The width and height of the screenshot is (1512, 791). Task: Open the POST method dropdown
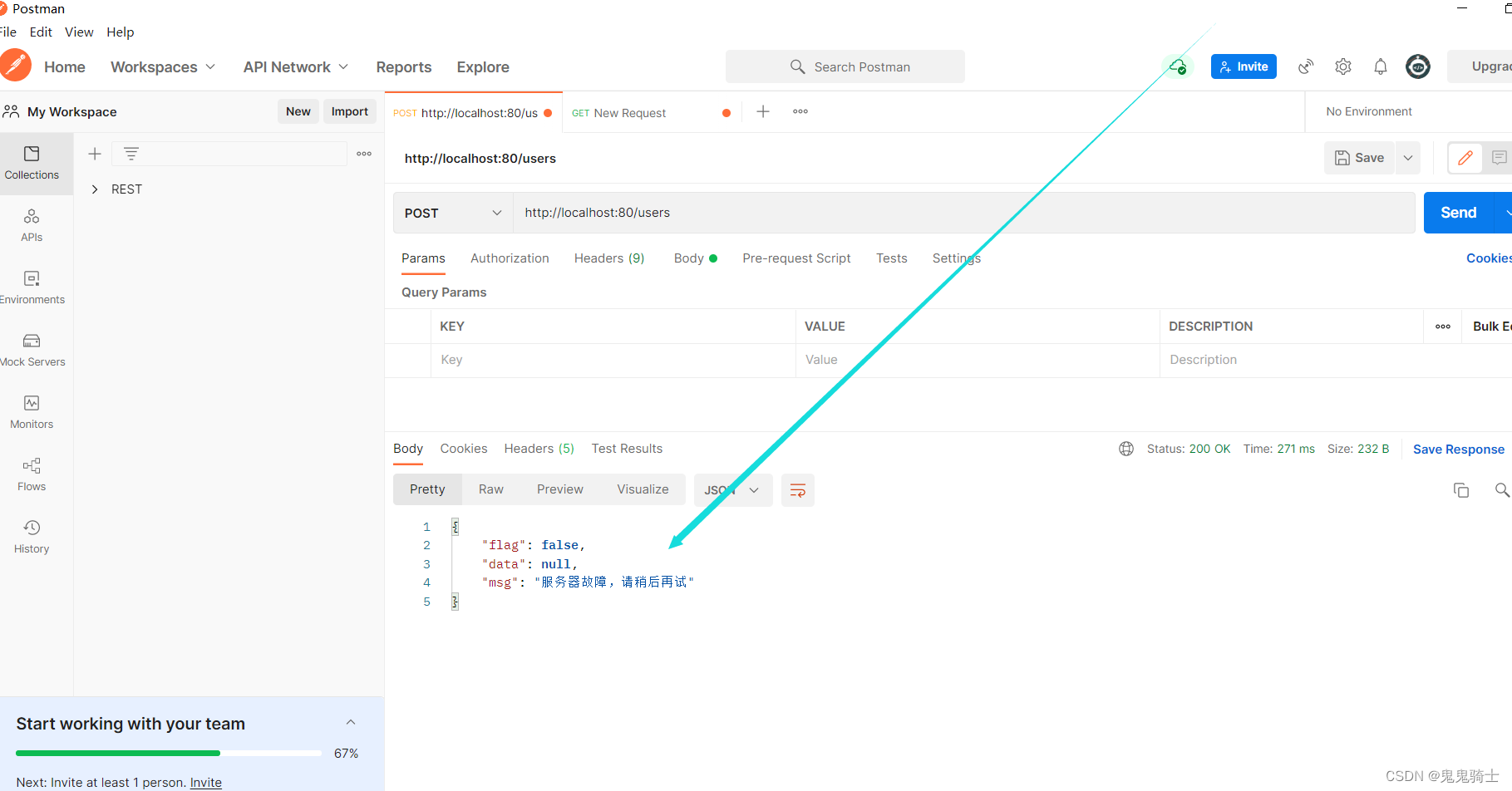(x=453, y=213)
